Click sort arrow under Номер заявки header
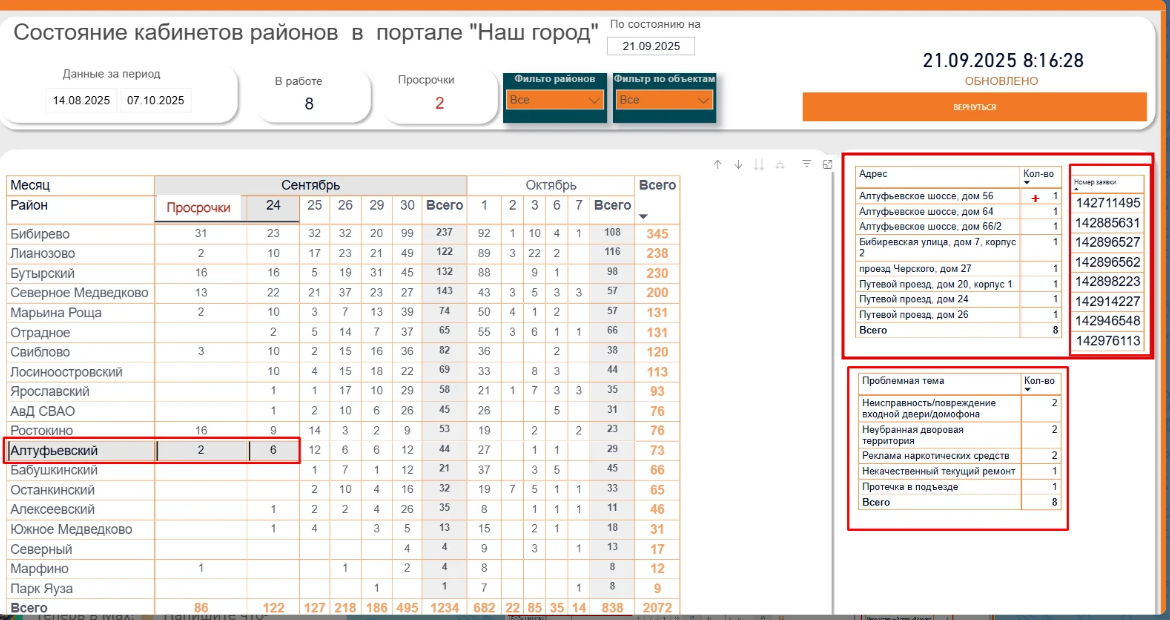The width and height of the screenshot is (1170, 620). [1078, 191]
